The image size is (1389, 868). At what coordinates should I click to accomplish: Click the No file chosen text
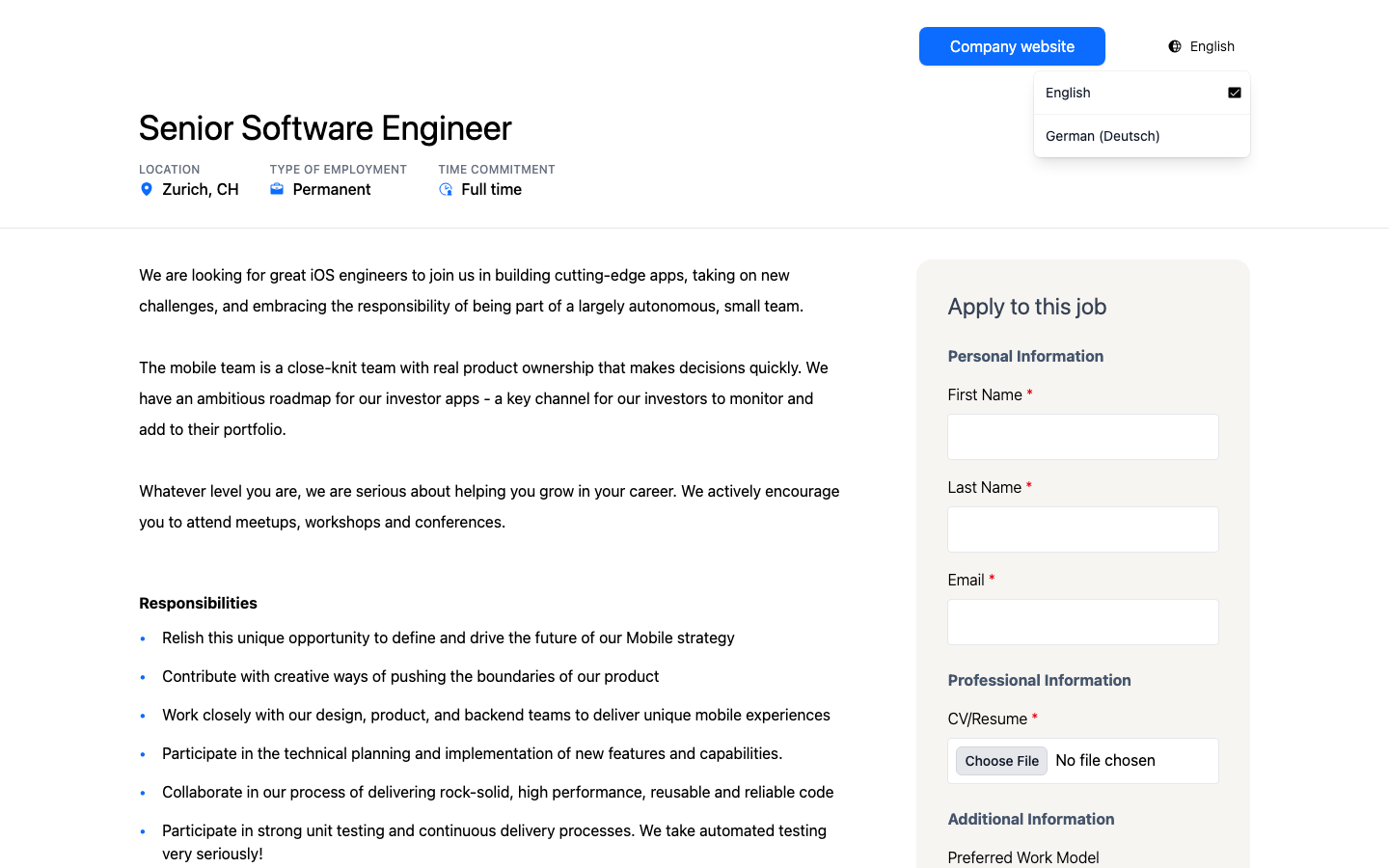[x=1105, y=761]
